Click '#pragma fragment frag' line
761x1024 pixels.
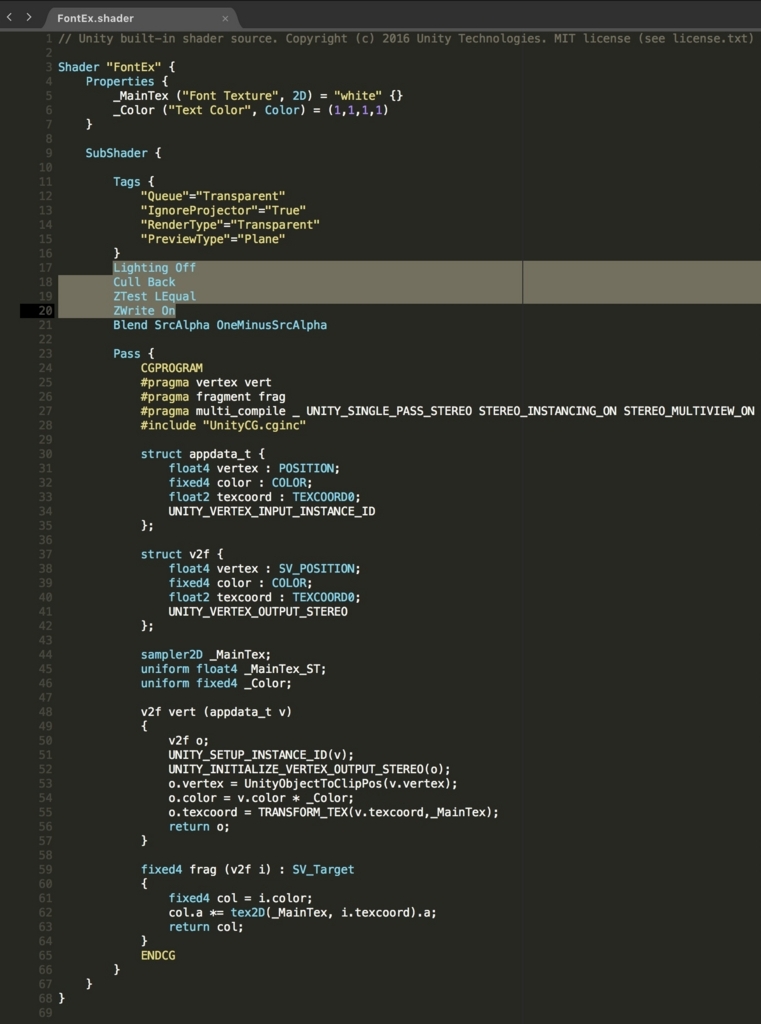pyautogui.click(x=213, y=397)
